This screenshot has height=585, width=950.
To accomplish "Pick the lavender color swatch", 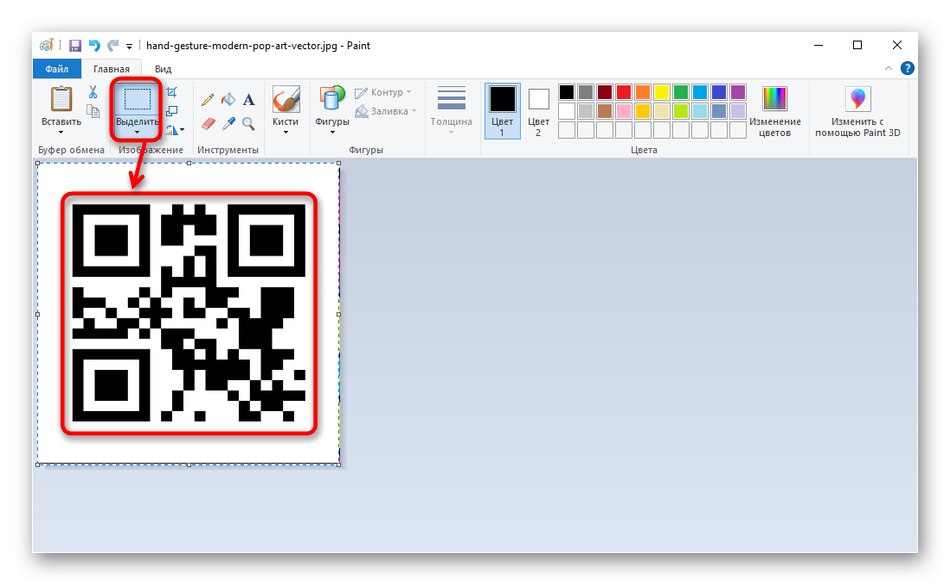I will [738, 111].
